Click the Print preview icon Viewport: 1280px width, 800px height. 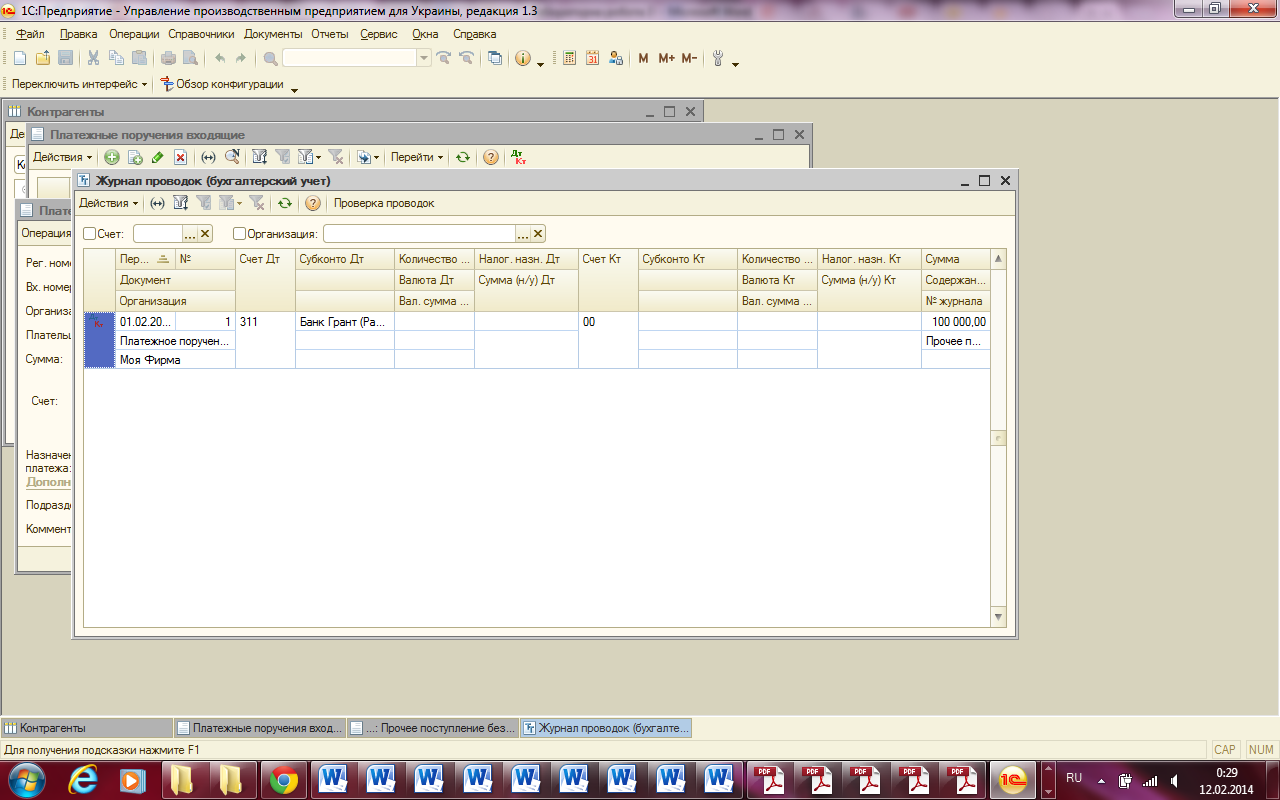coord(190,59)
